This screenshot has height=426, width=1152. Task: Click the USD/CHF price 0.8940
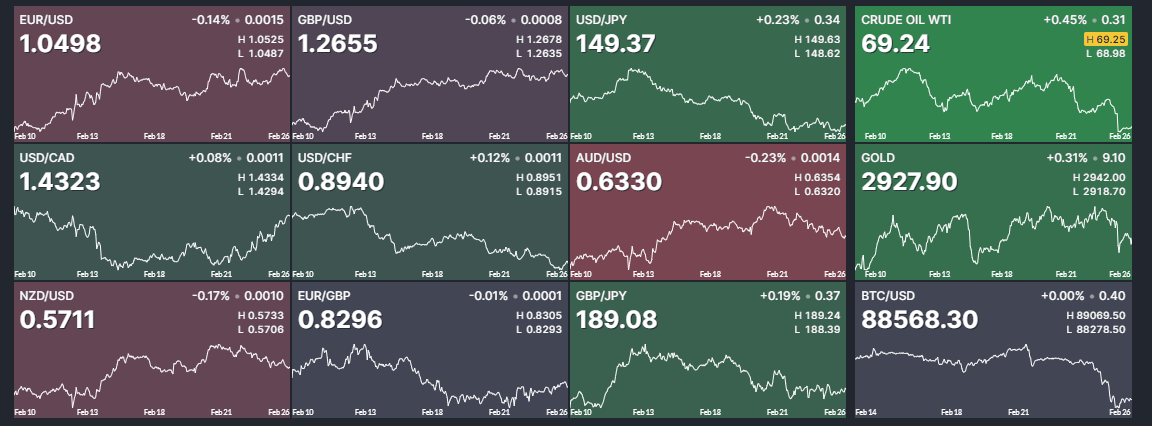[341, 181]
